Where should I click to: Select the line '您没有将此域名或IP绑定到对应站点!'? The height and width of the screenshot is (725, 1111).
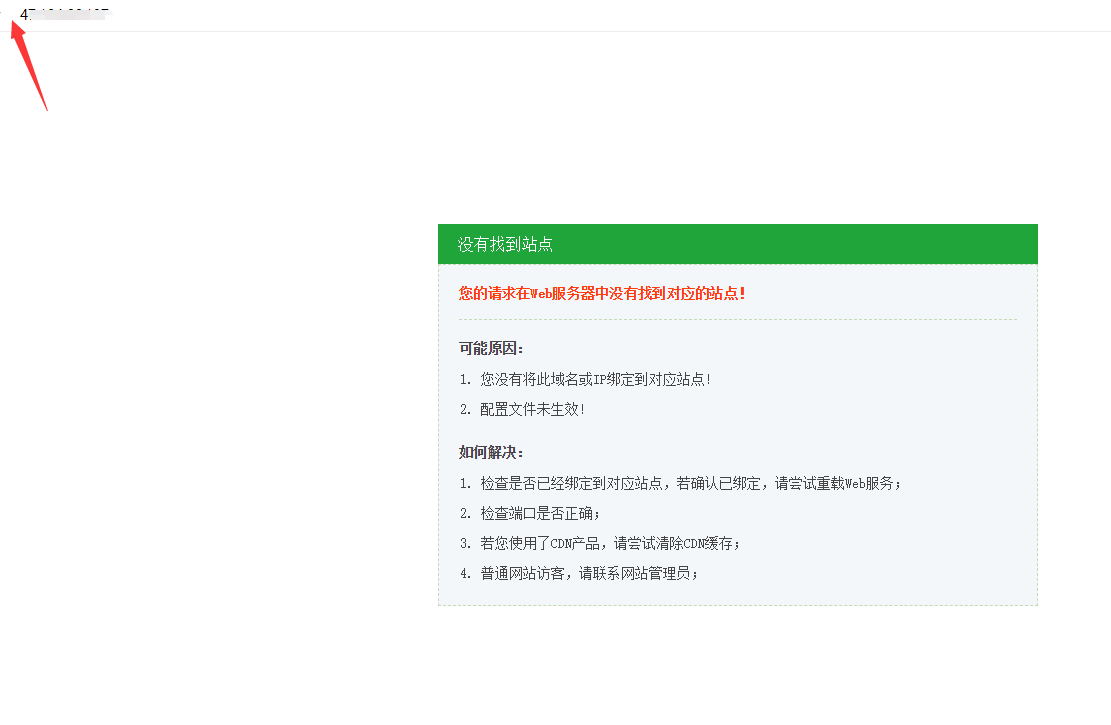[595, 379]
